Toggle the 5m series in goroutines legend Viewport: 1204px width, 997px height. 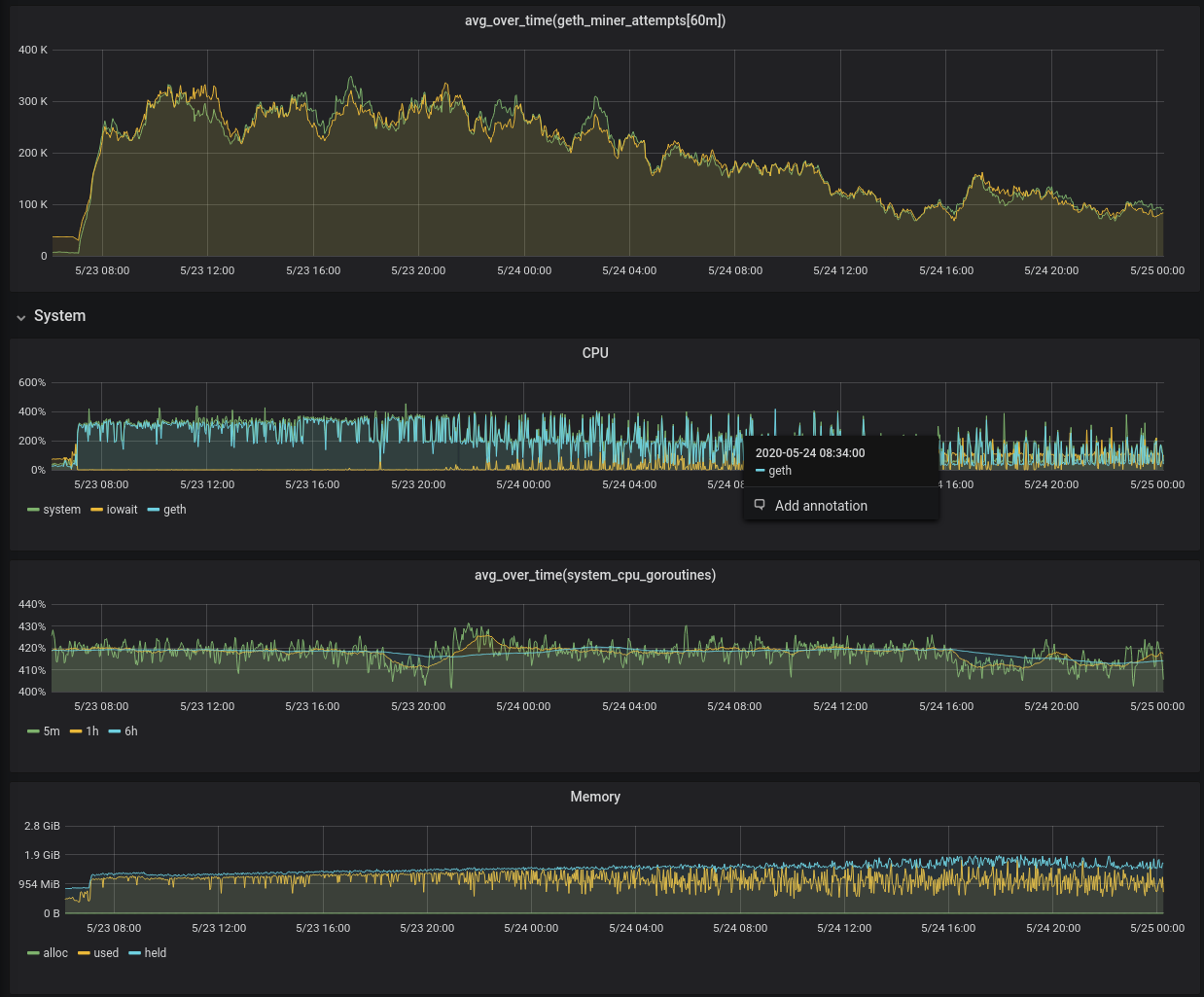pyautogui.click(x=51, y=731)
